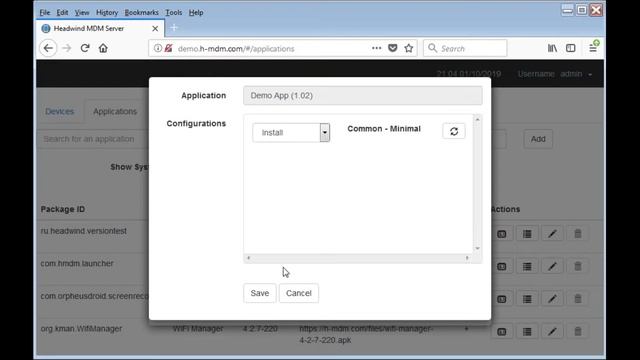Open the page actions three-dots menu
This screenshot has width=640, height=360.
click(x=376, y=48)
